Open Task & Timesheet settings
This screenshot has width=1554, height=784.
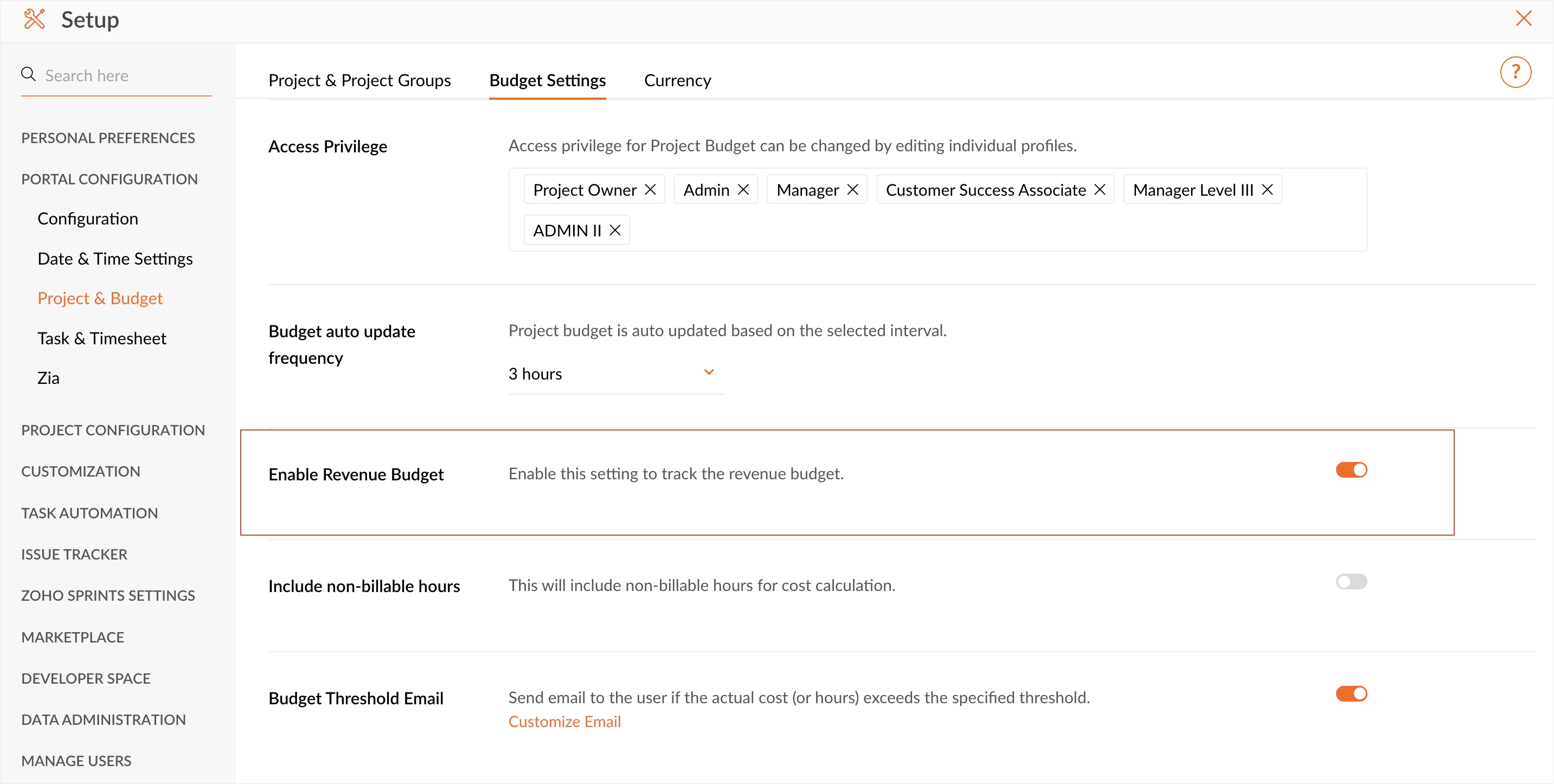pos(101,338)
